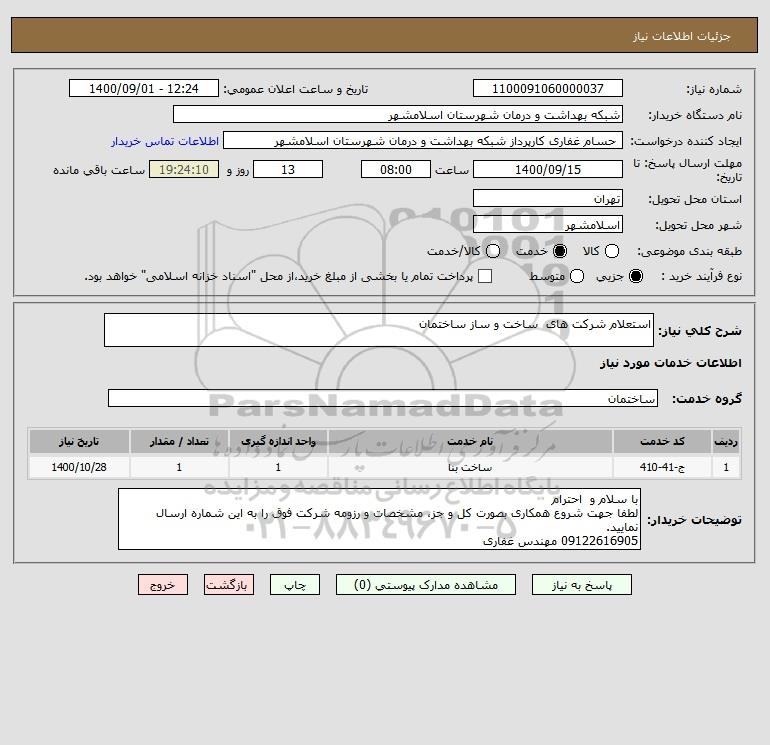Click the deadline date field 1400/09/15
Viewport: 770px width, 745px height.
(x=548, y=169)
